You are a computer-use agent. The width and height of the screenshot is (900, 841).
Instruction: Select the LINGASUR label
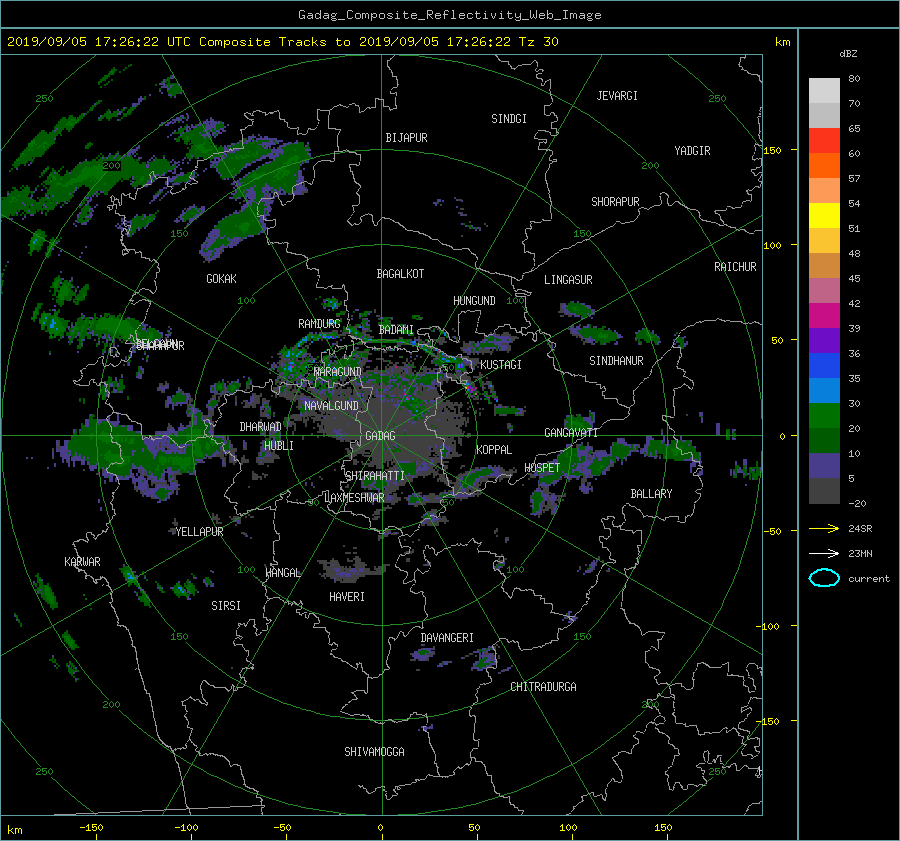point(568,280)
